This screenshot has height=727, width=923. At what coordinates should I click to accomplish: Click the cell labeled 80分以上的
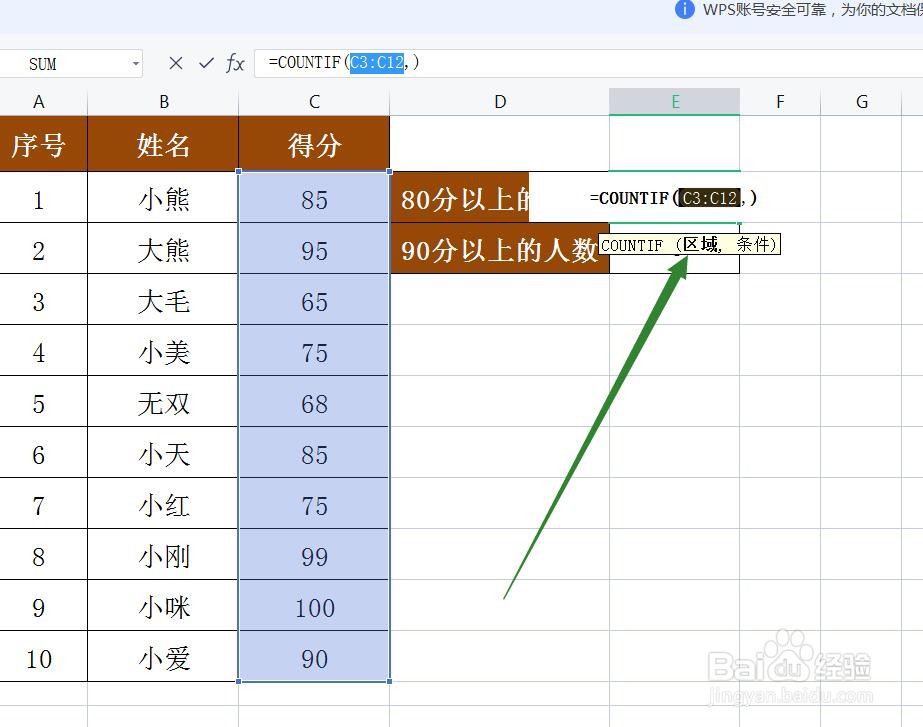(x=463, y=198)
